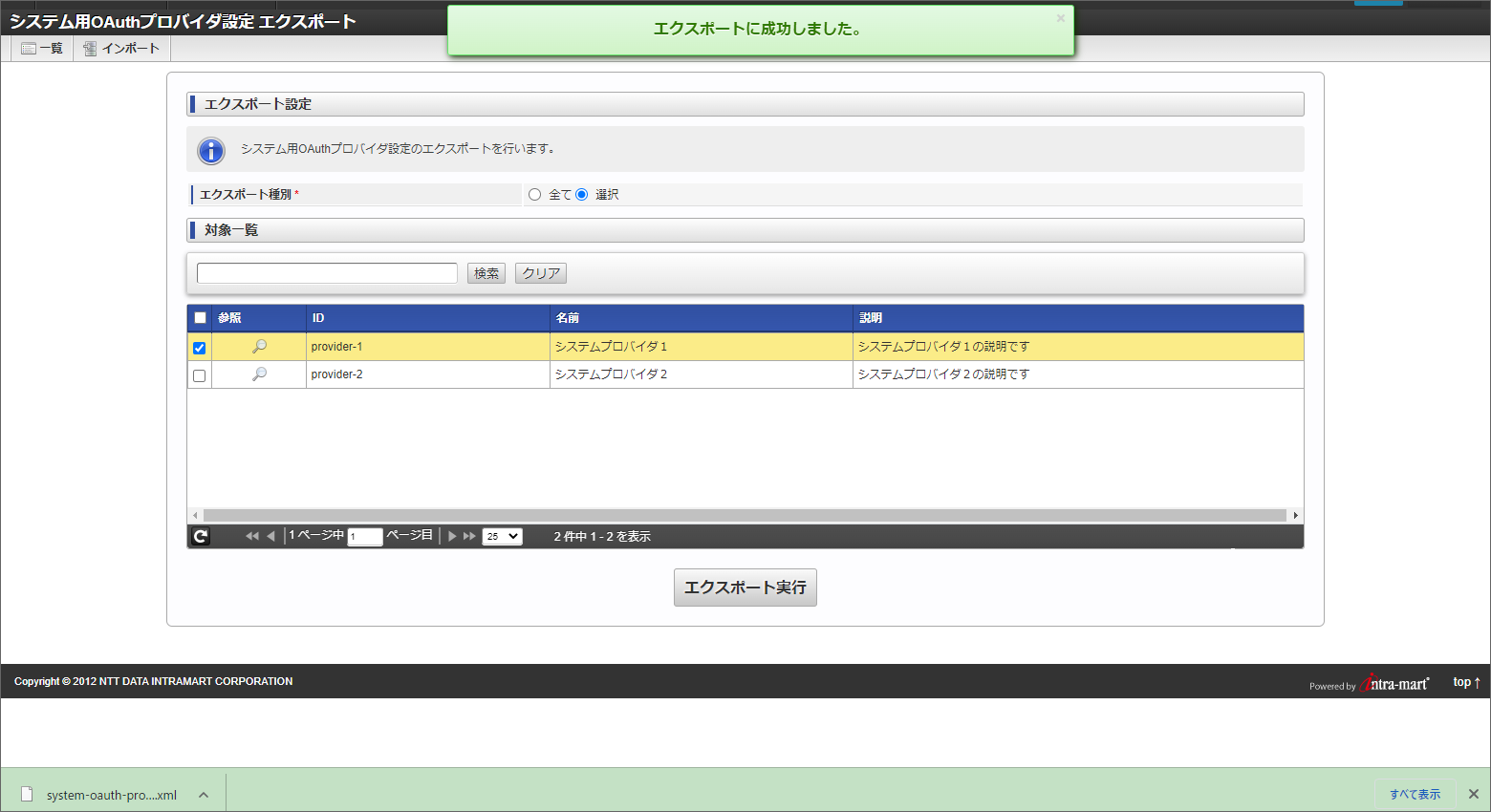Image resolution: width=1491 pixels, height=812 pixels.
Task: Click the table's left scroll arrow
Action: [196, 516]
